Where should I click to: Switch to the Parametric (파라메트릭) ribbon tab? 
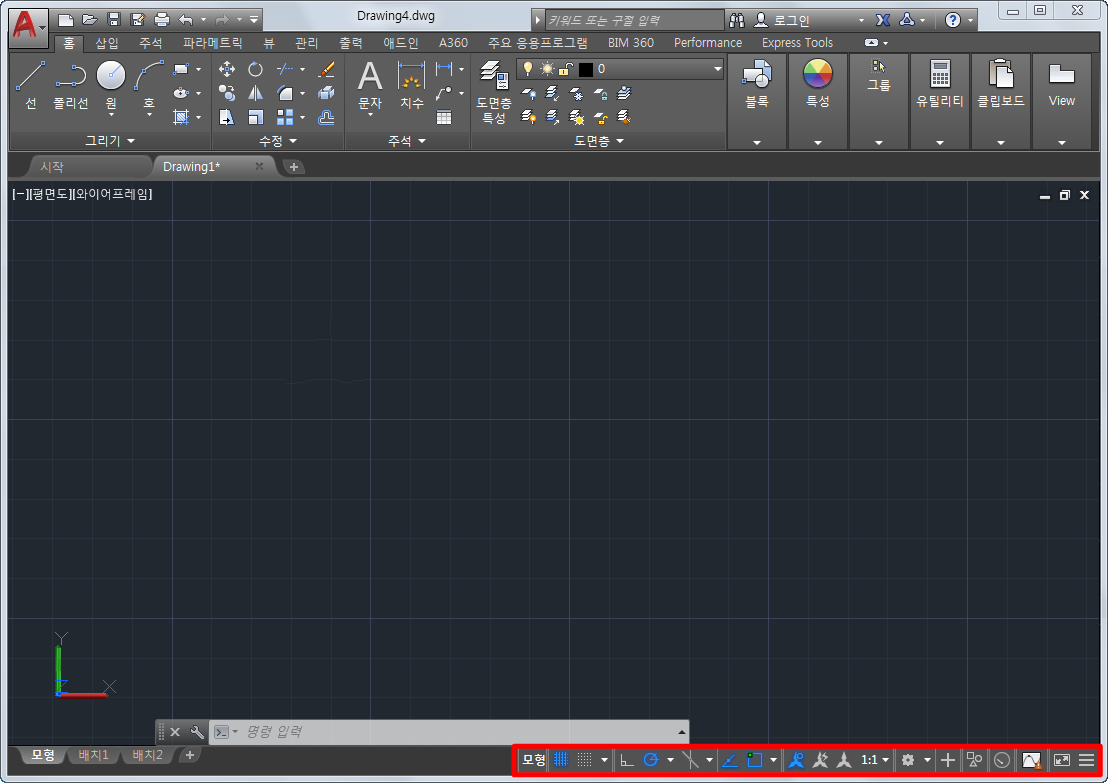pos(213,42)
